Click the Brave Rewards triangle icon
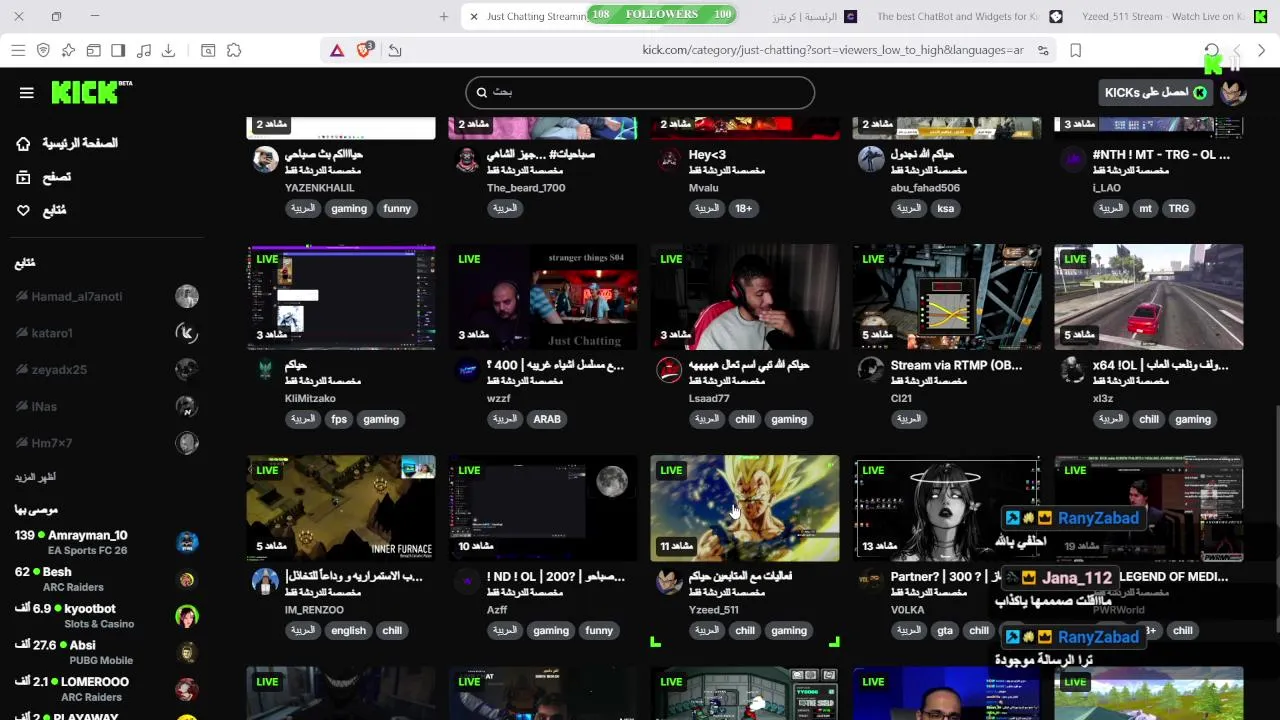 [x=337, y=50]
